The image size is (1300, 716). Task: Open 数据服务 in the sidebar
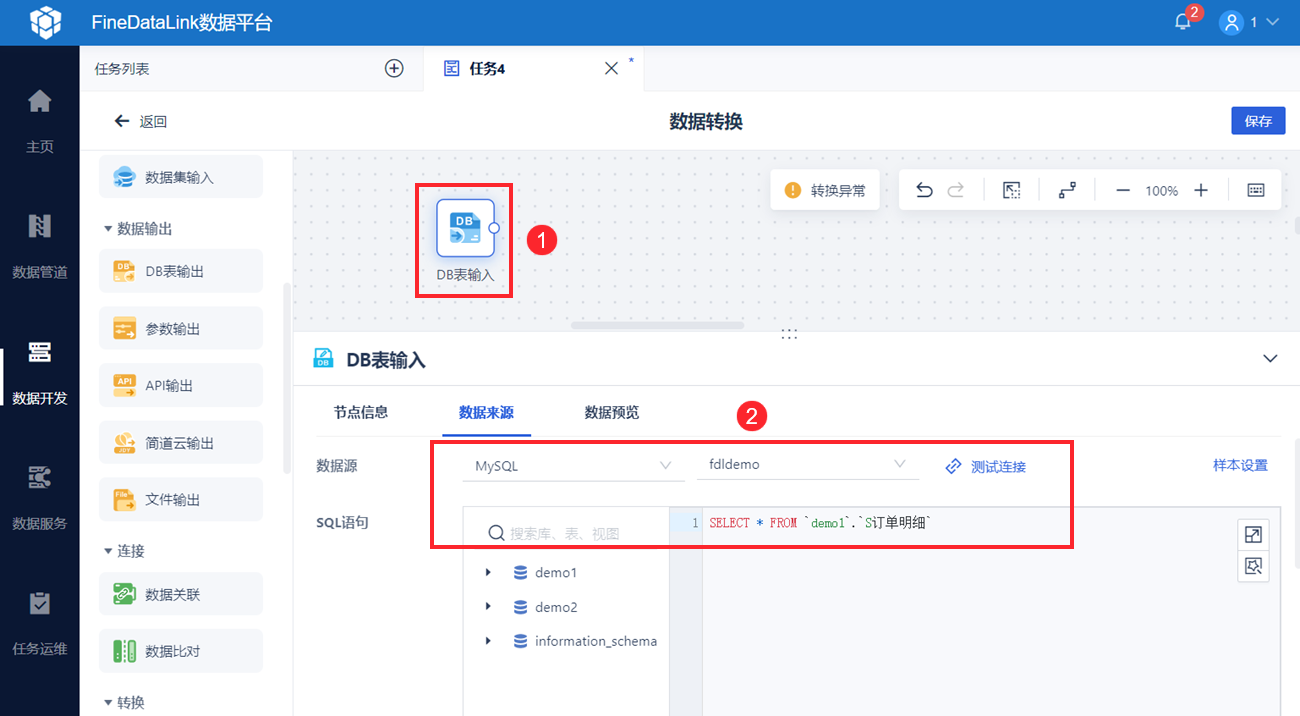point(39,497)
